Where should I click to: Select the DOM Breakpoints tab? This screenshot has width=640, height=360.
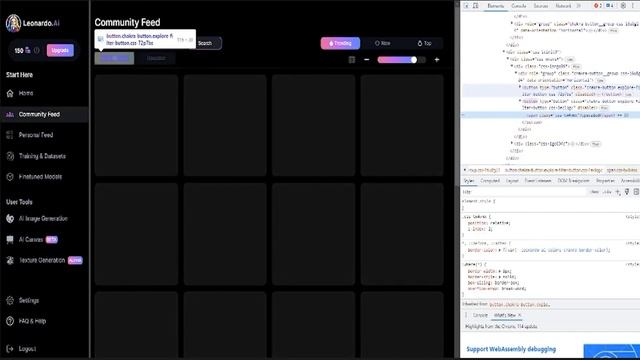[x=573, y=180]
